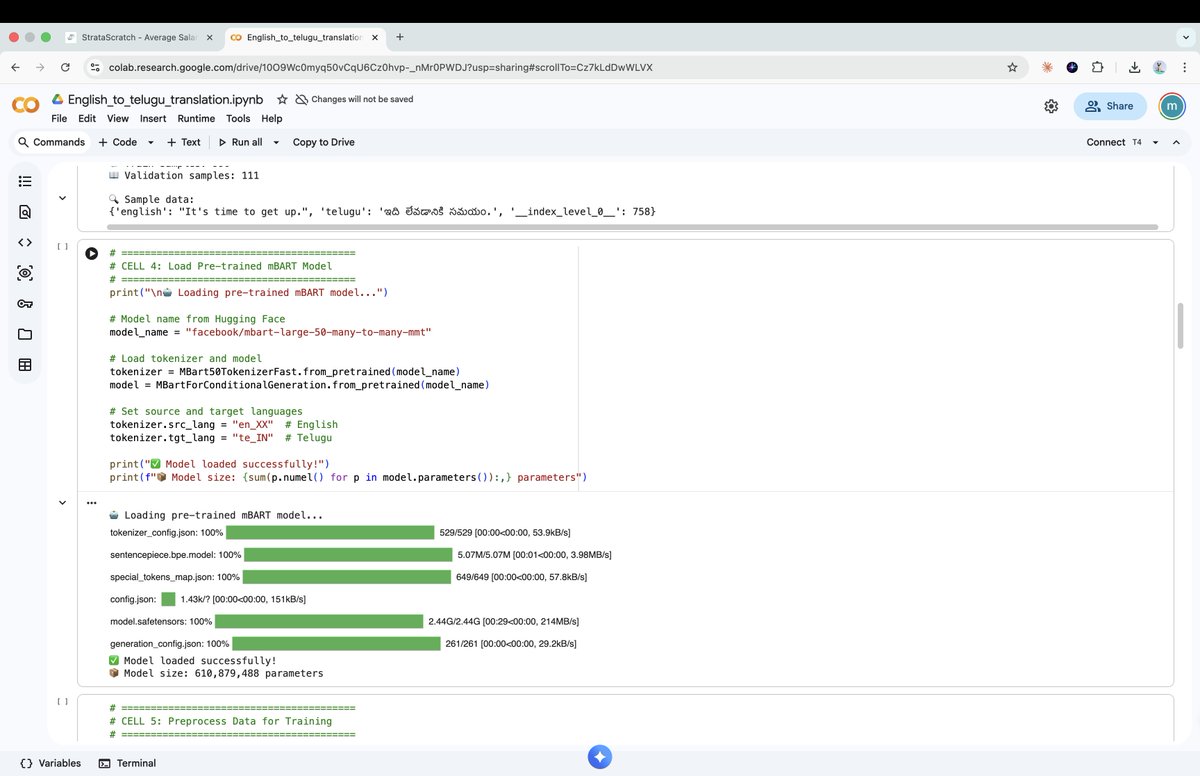This screenshot has height=776, width=1200.
Task: Star the notebook title
Action: 282,100
